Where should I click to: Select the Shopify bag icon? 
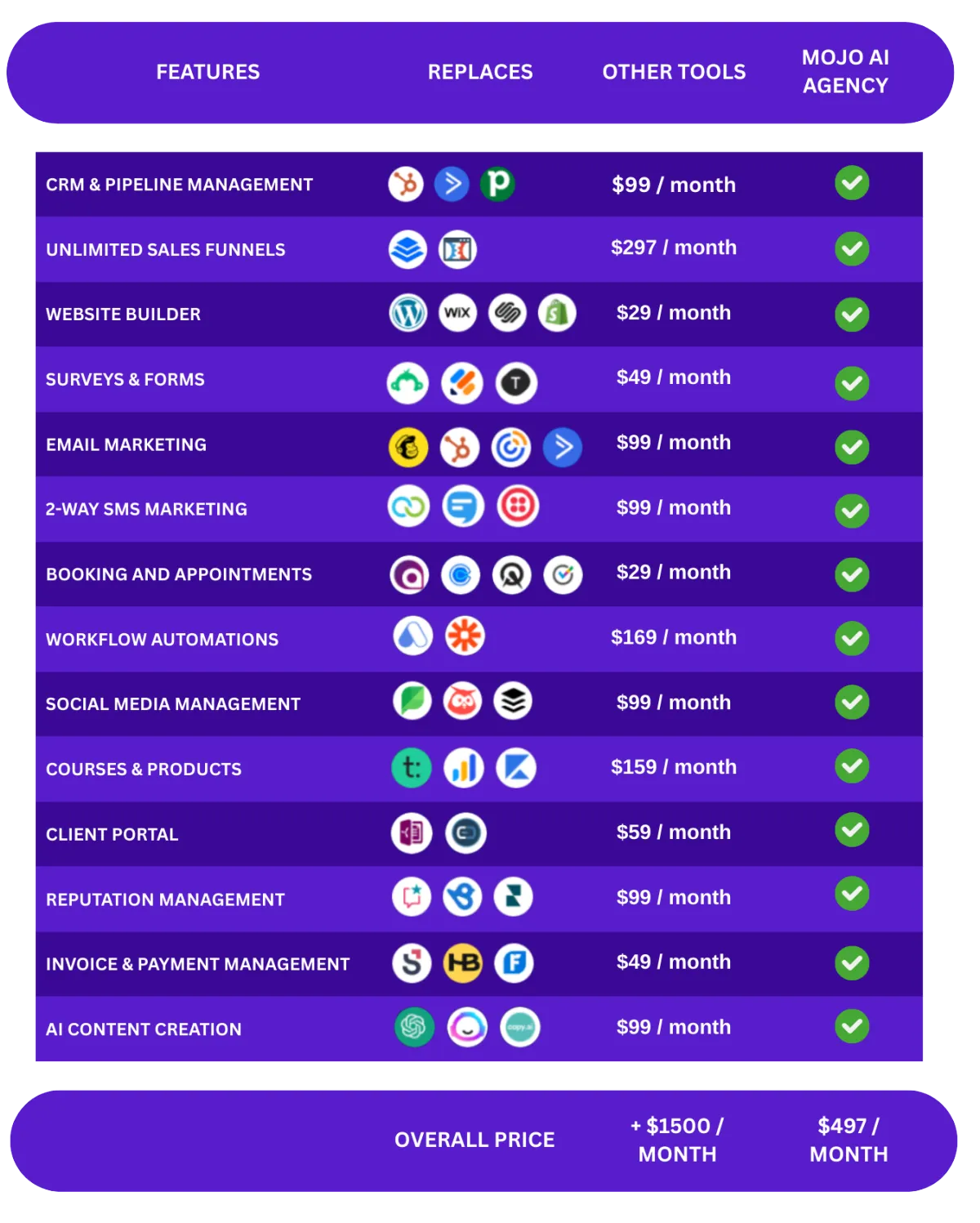(557, 313)
